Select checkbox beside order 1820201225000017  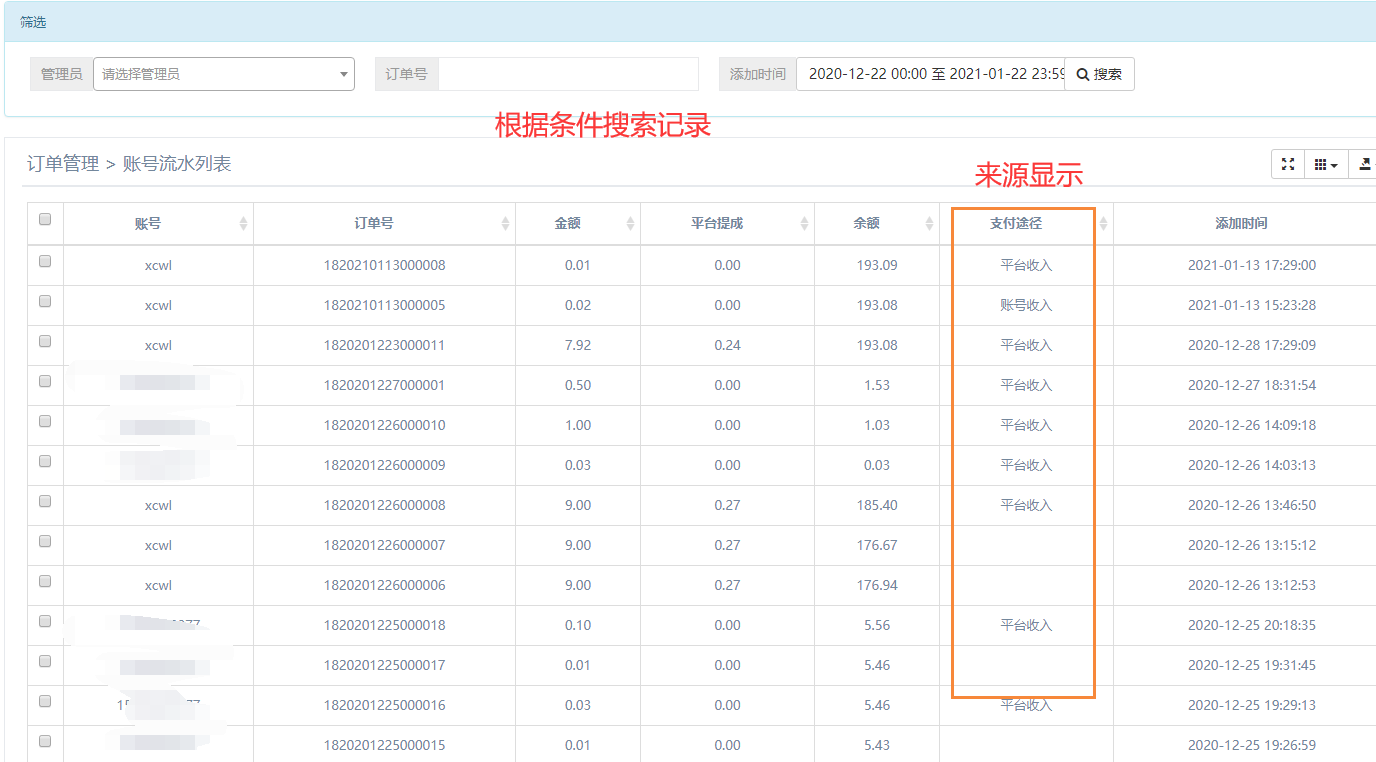tap(45, 661)
